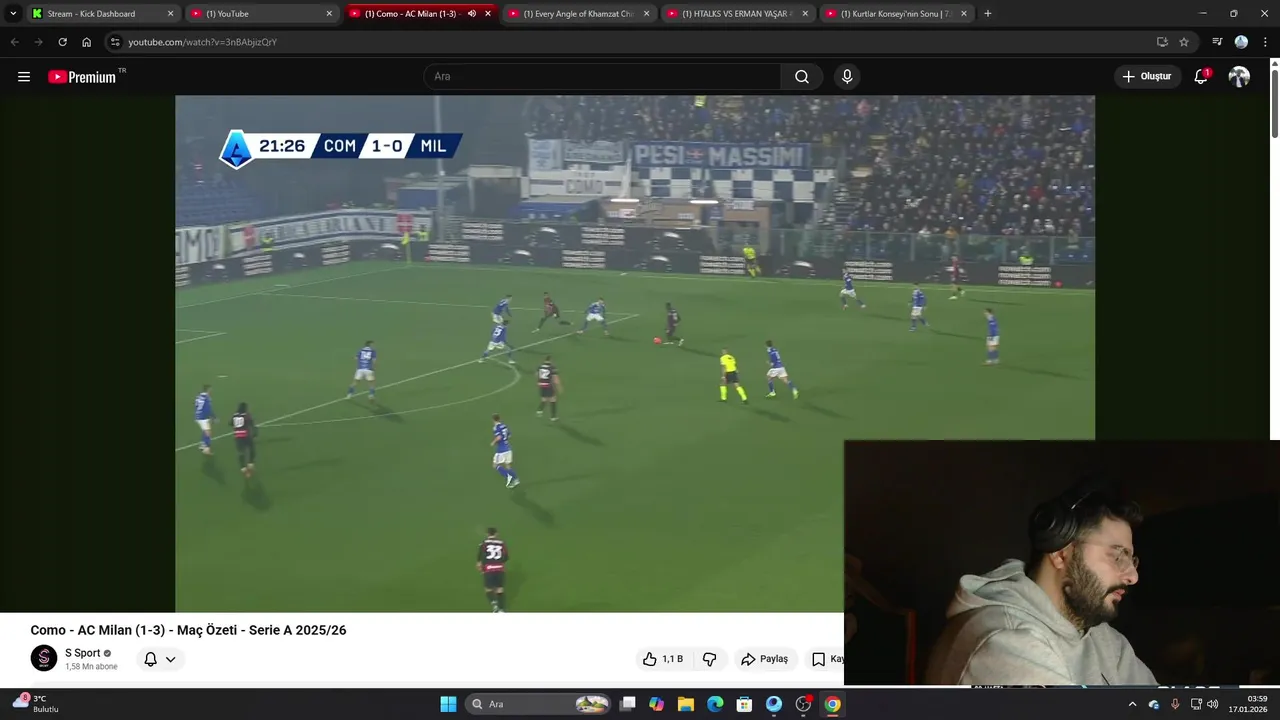Image resolution: width=1280 pixels, height=720 pixels.
Task: Open the weather widget showing 3°C
Action: coord(35,704)
